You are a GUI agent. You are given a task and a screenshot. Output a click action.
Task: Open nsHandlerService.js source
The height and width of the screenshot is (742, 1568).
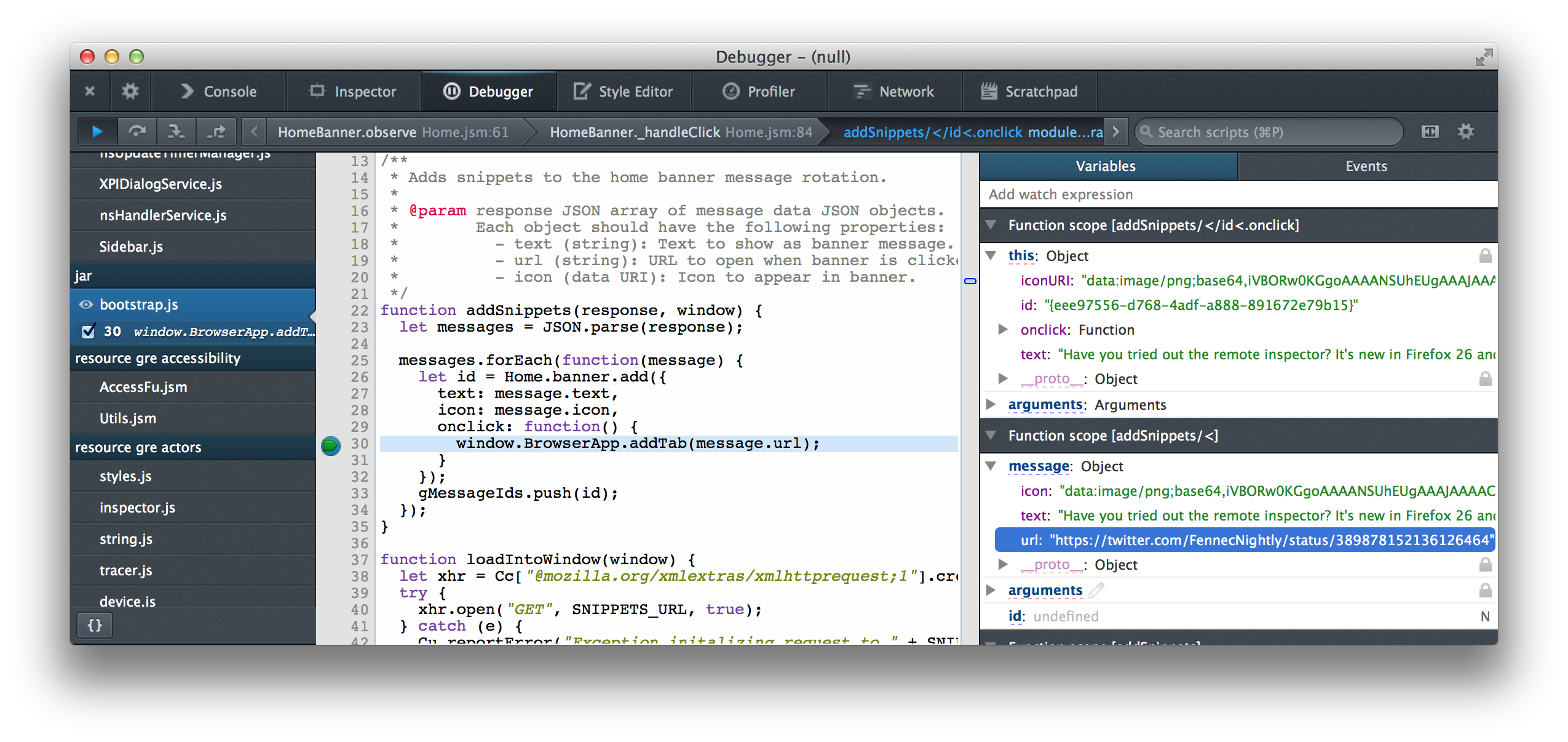[193, 215]
